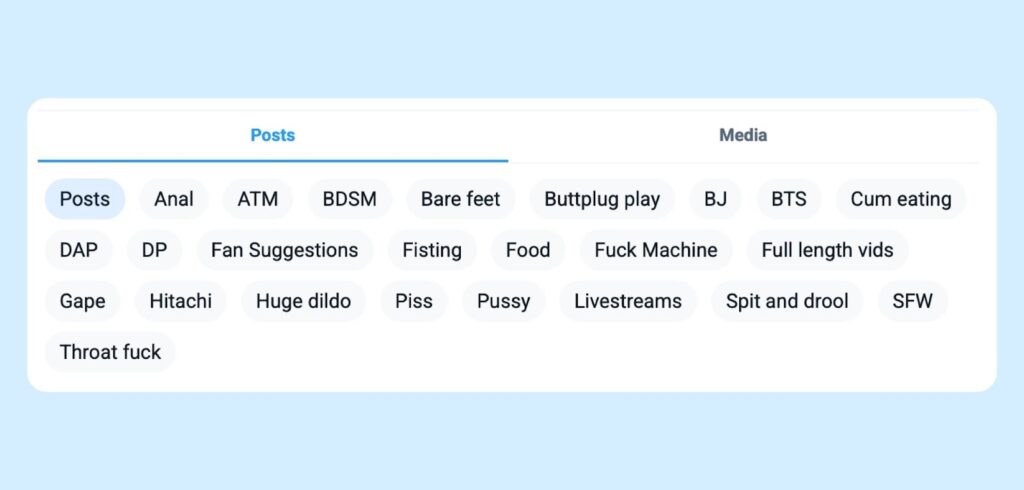Pick the Huge dildo chip
Viewport: 1024px width, 490px height.
click(x=303, y=301)
